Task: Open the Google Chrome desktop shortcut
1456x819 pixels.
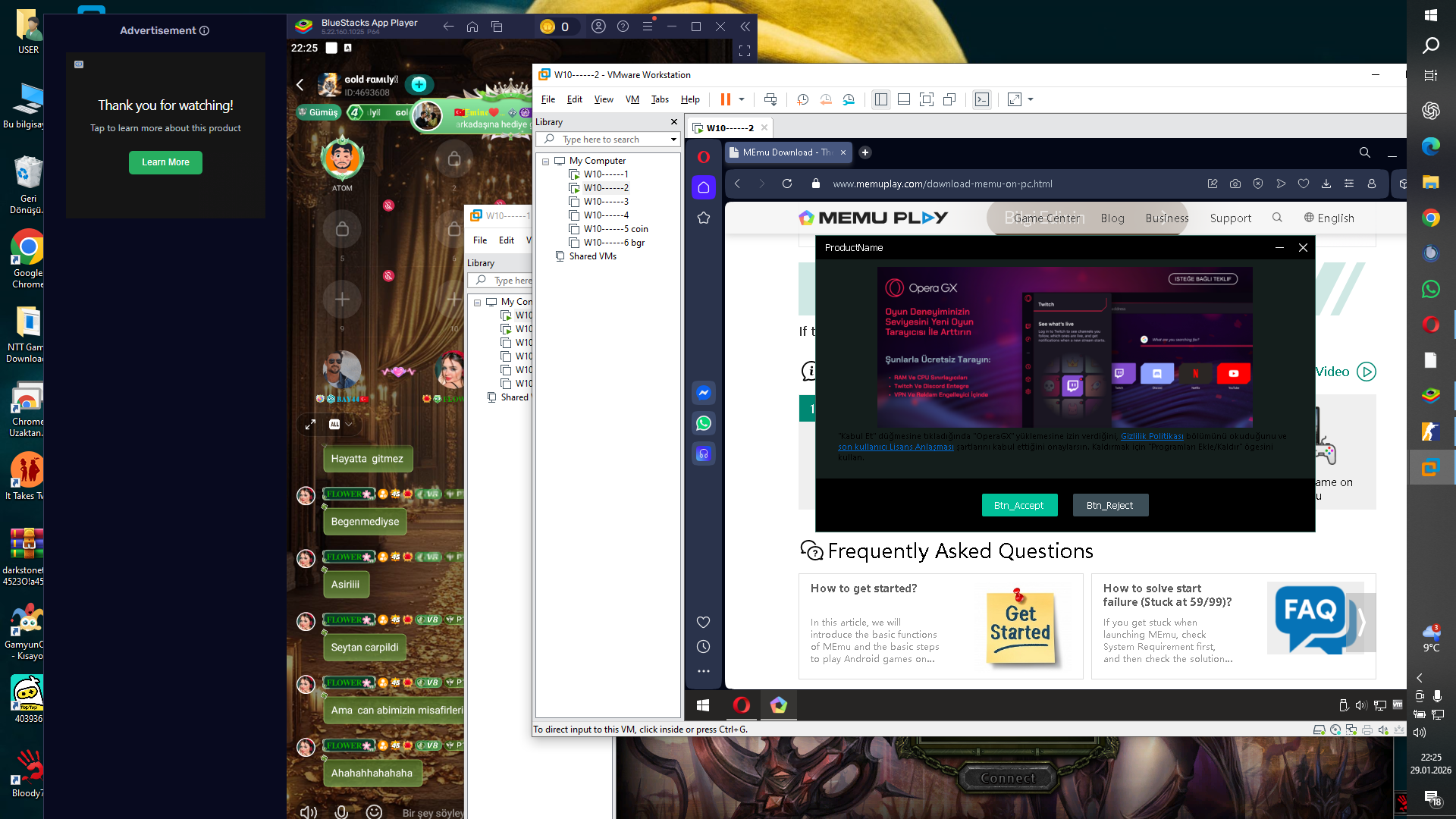Action: 27,259
